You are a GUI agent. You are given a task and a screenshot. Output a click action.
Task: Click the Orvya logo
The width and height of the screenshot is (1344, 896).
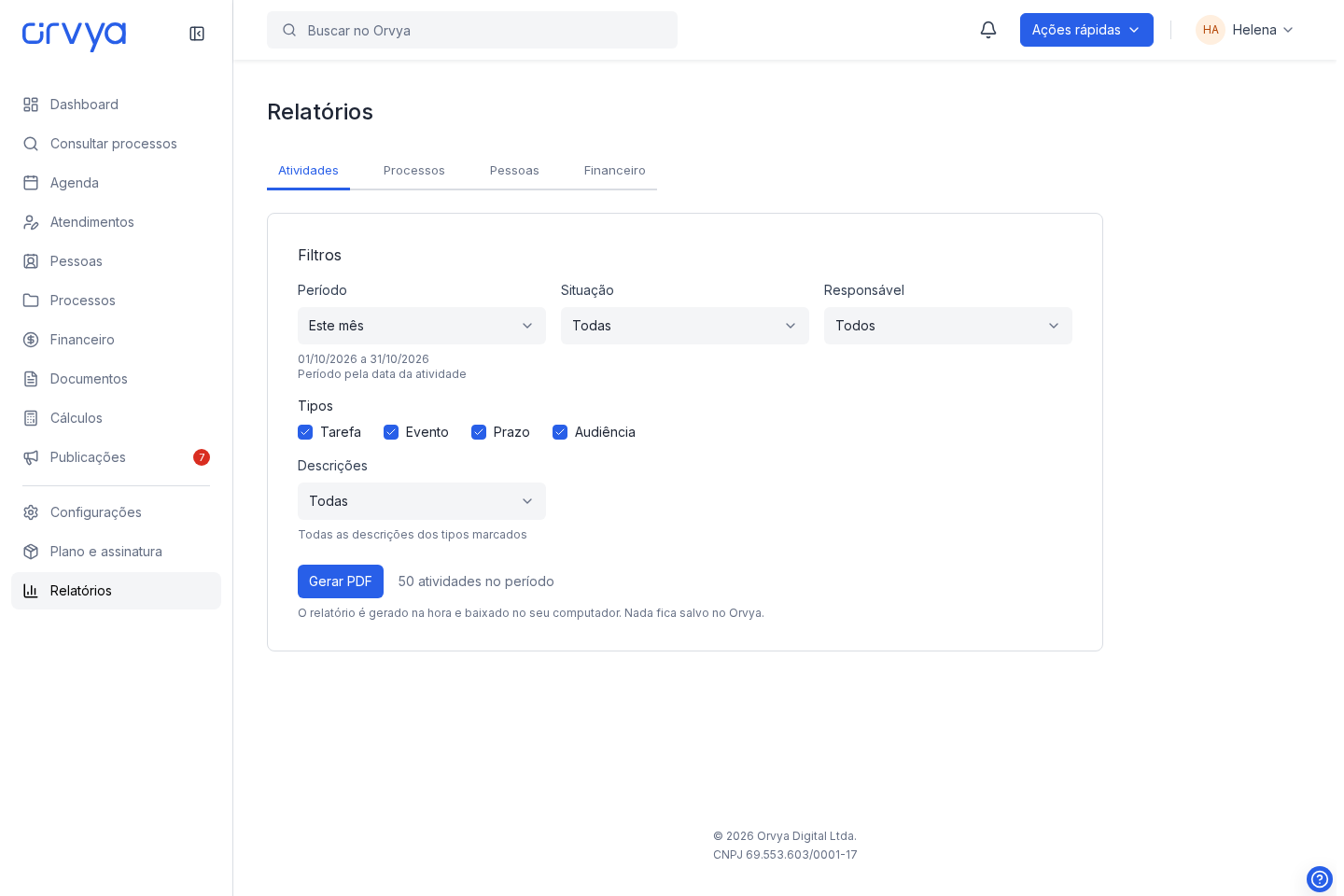coord(74,35)
